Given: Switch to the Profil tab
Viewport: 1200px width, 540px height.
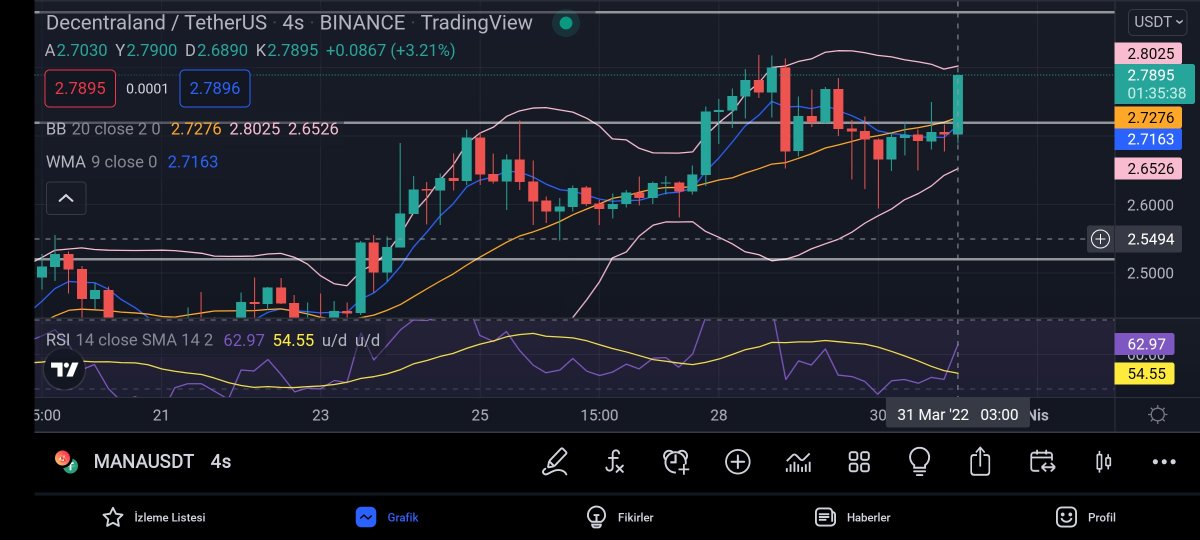Looking at the screenshot, I should point(1086,517).
